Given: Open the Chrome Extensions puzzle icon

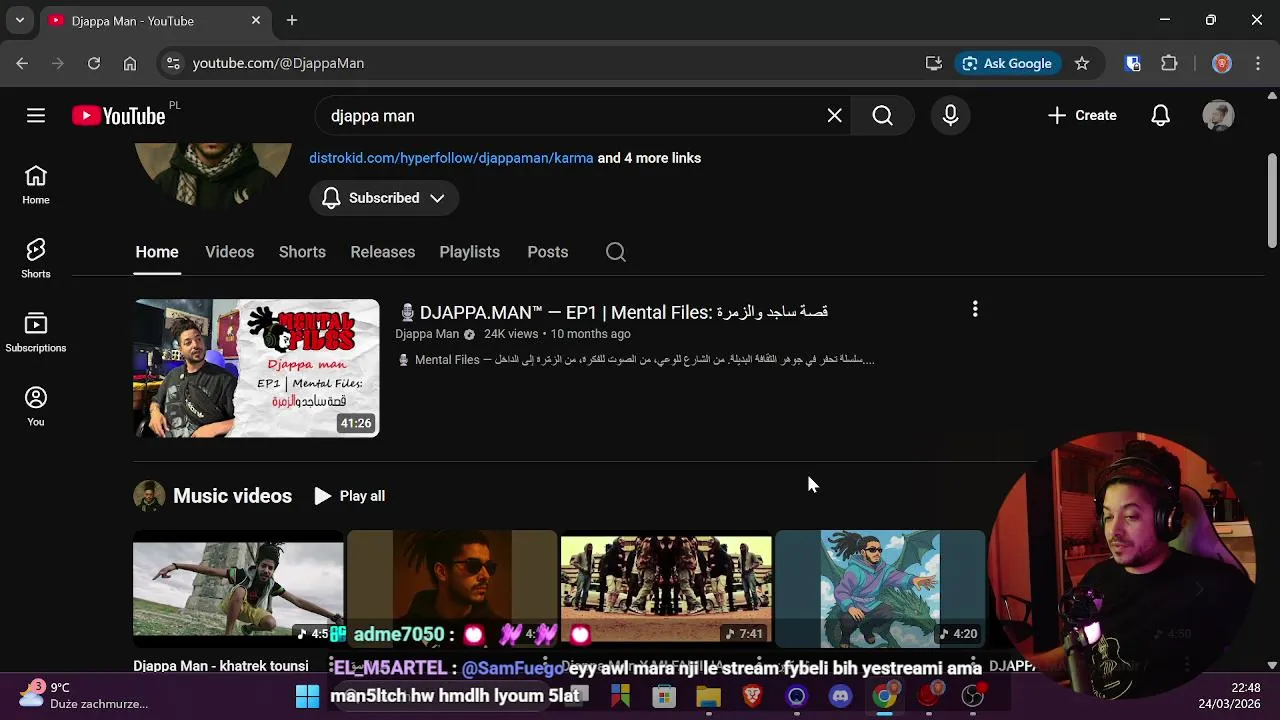Looking at the screenshot, I should point(1169,63).
